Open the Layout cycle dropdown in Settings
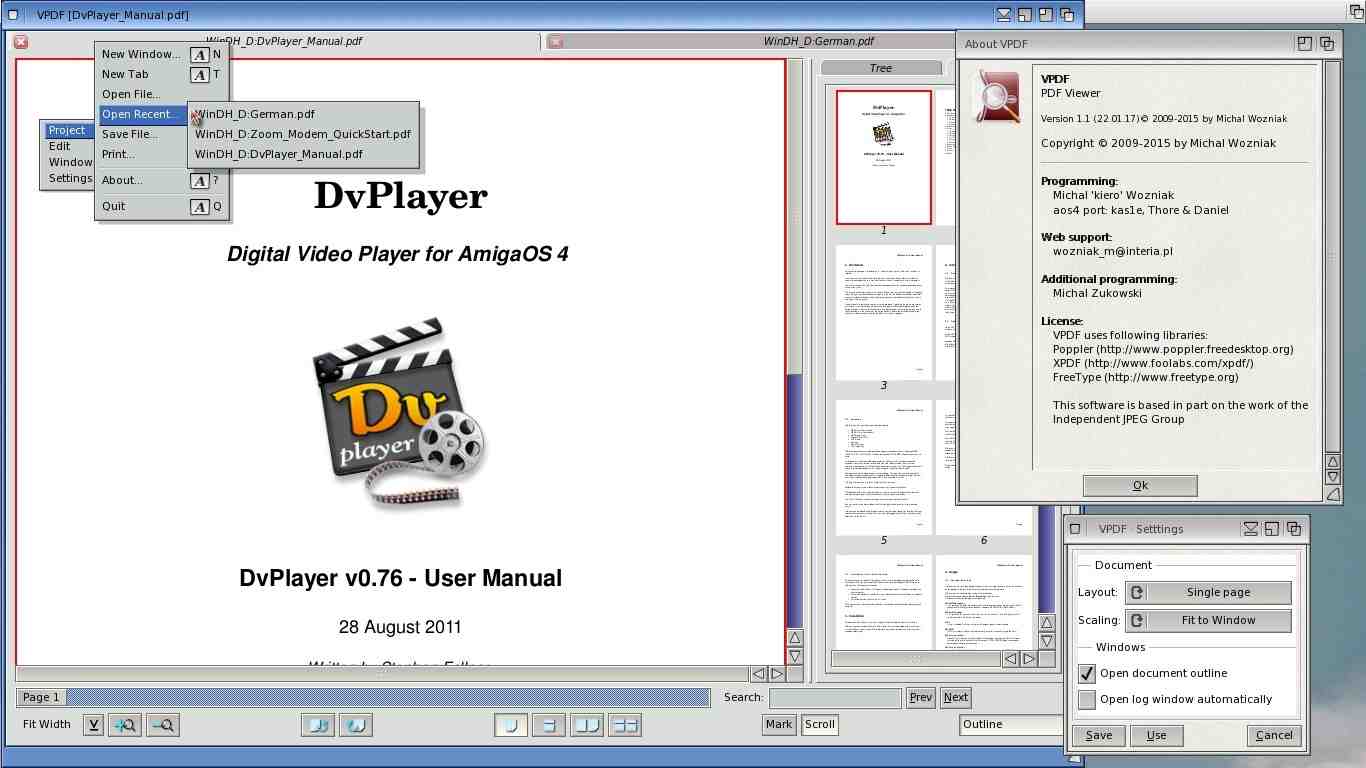1366x768 pixels. (1208, 592)
